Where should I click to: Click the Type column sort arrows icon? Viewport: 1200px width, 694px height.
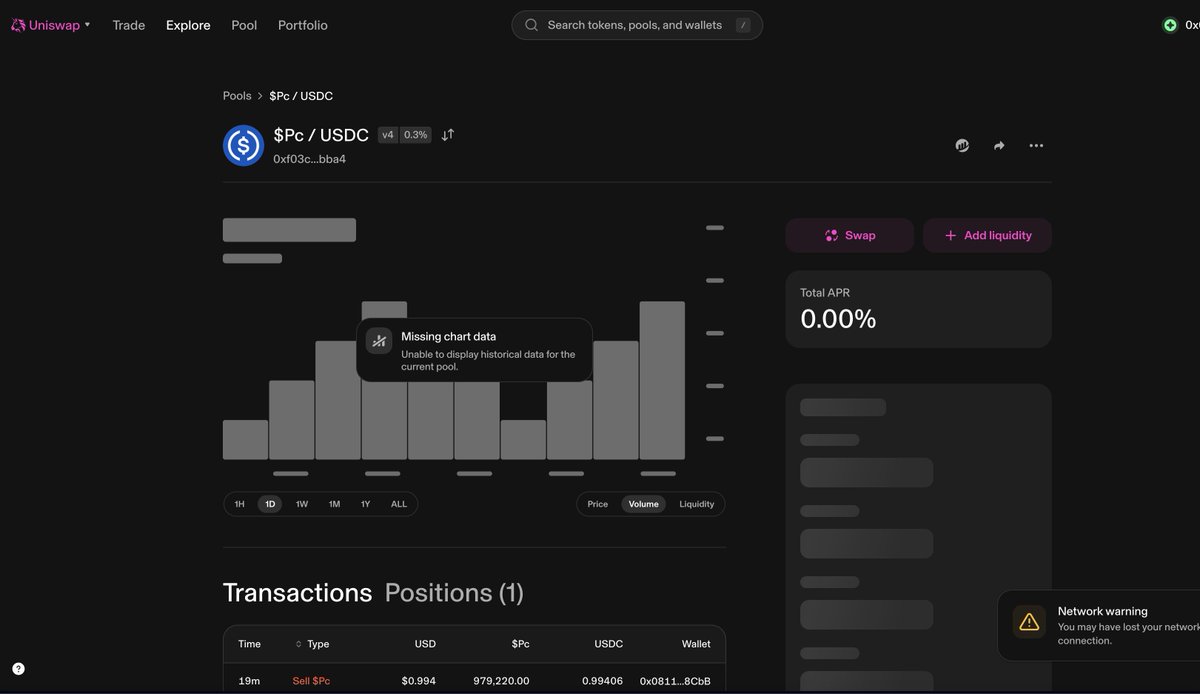pos(299,644)
